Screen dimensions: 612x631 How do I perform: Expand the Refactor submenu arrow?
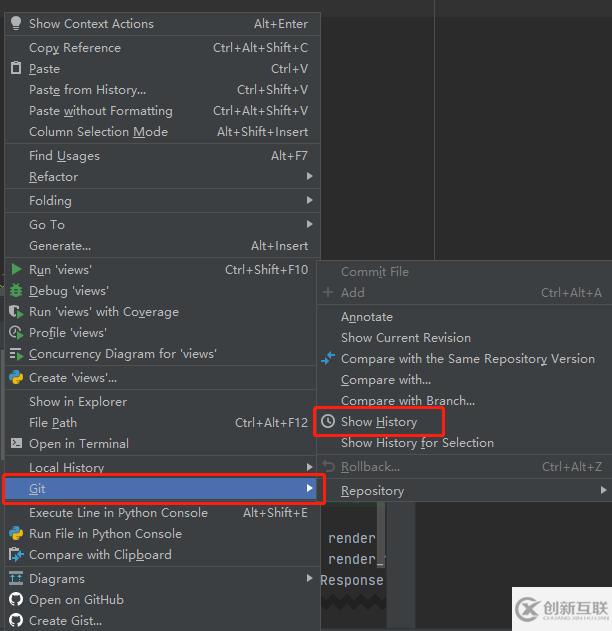(x=309, y=176)
